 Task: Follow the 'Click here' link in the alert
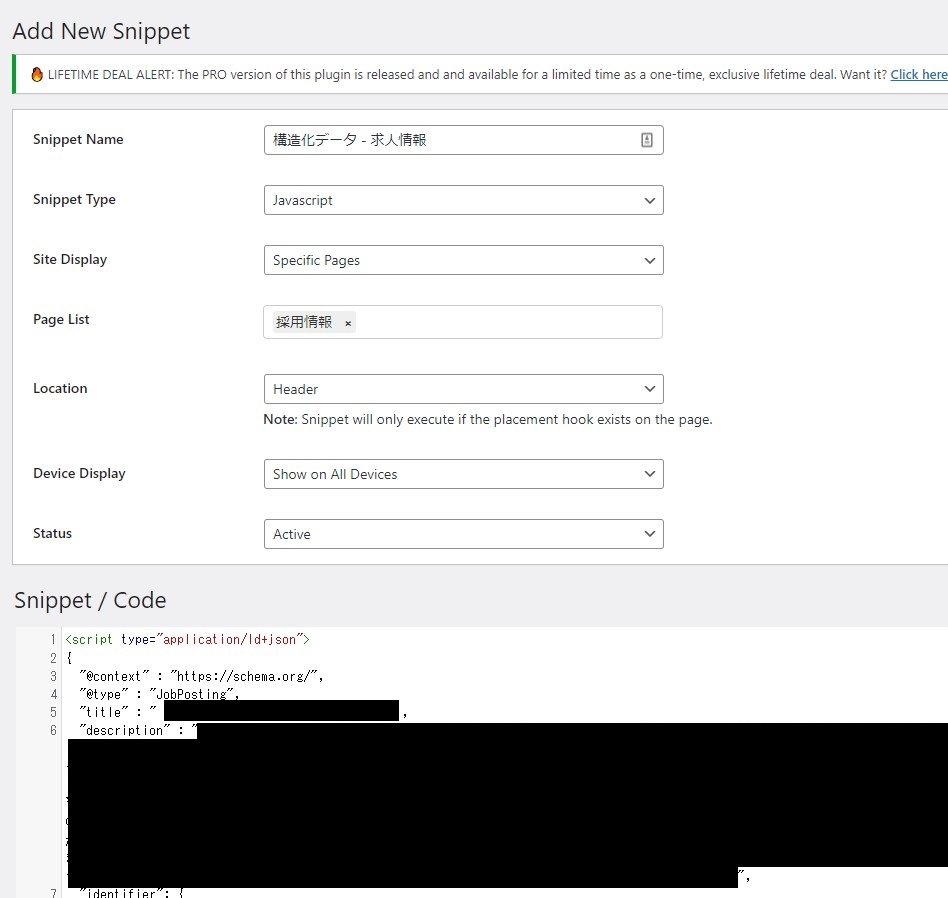click(x=918, y=75)
